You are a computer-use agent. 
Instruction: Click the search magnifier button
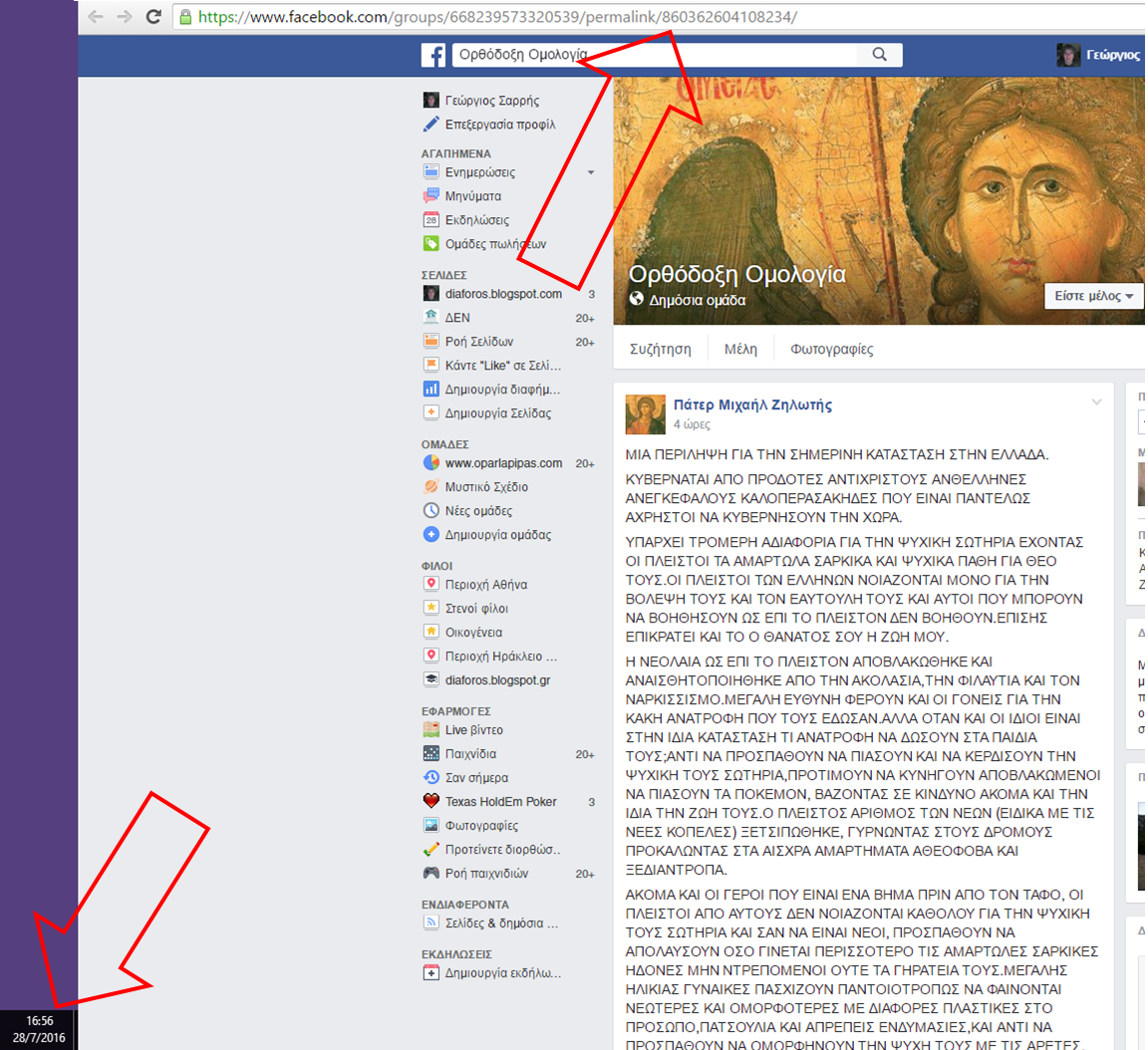[x=879, y=55]
